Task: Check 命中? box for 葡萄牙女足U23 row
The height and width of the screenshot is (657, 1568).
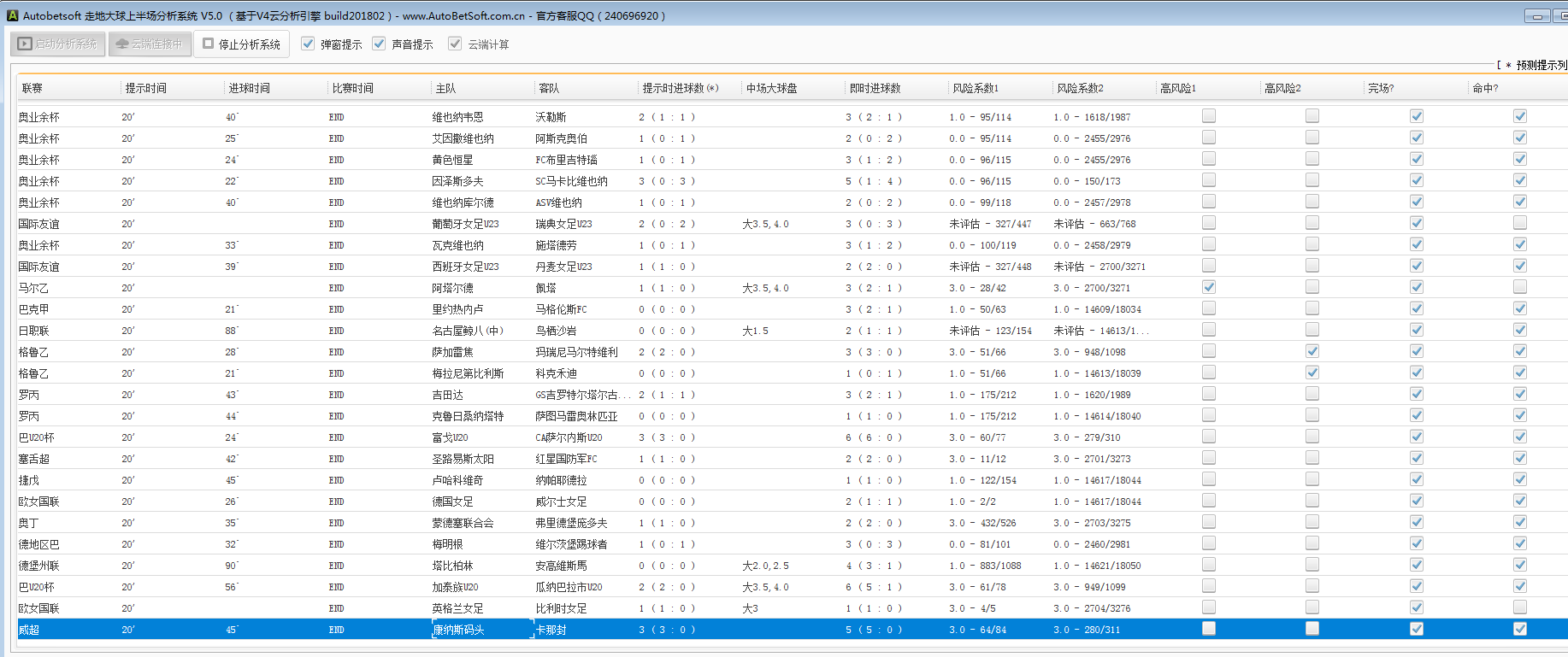Action: [1519, 223]
